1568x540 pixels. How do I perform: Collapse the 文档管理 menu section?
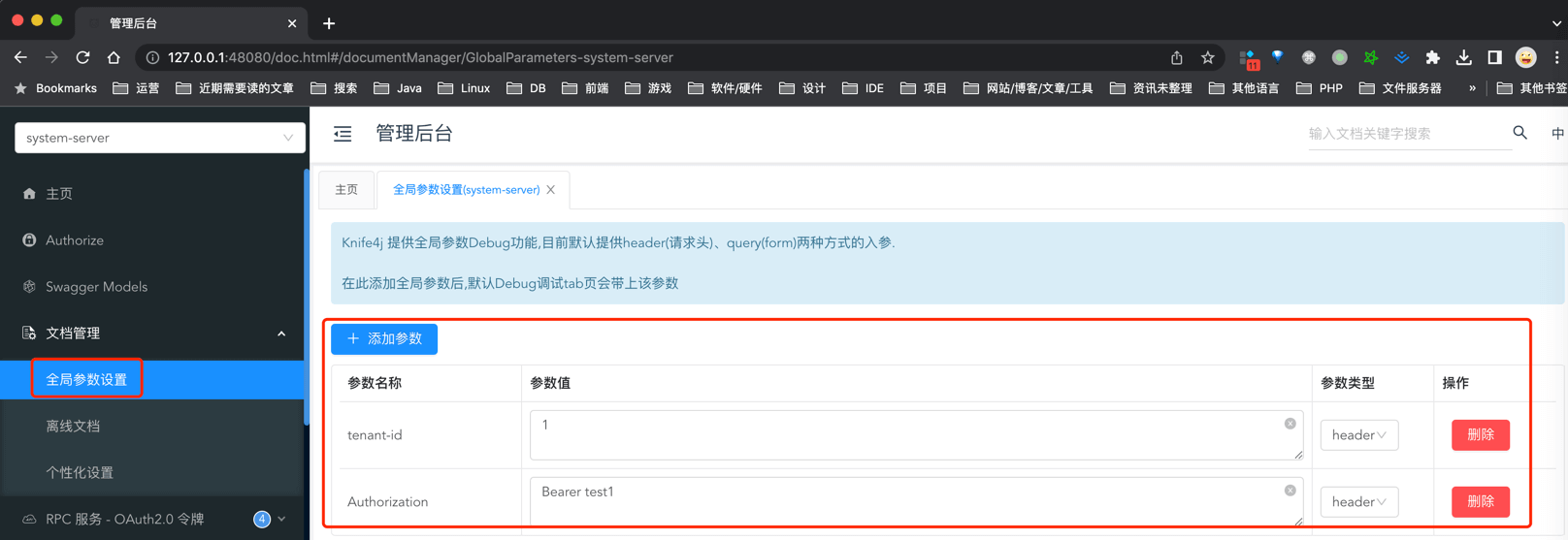(281, 334)
